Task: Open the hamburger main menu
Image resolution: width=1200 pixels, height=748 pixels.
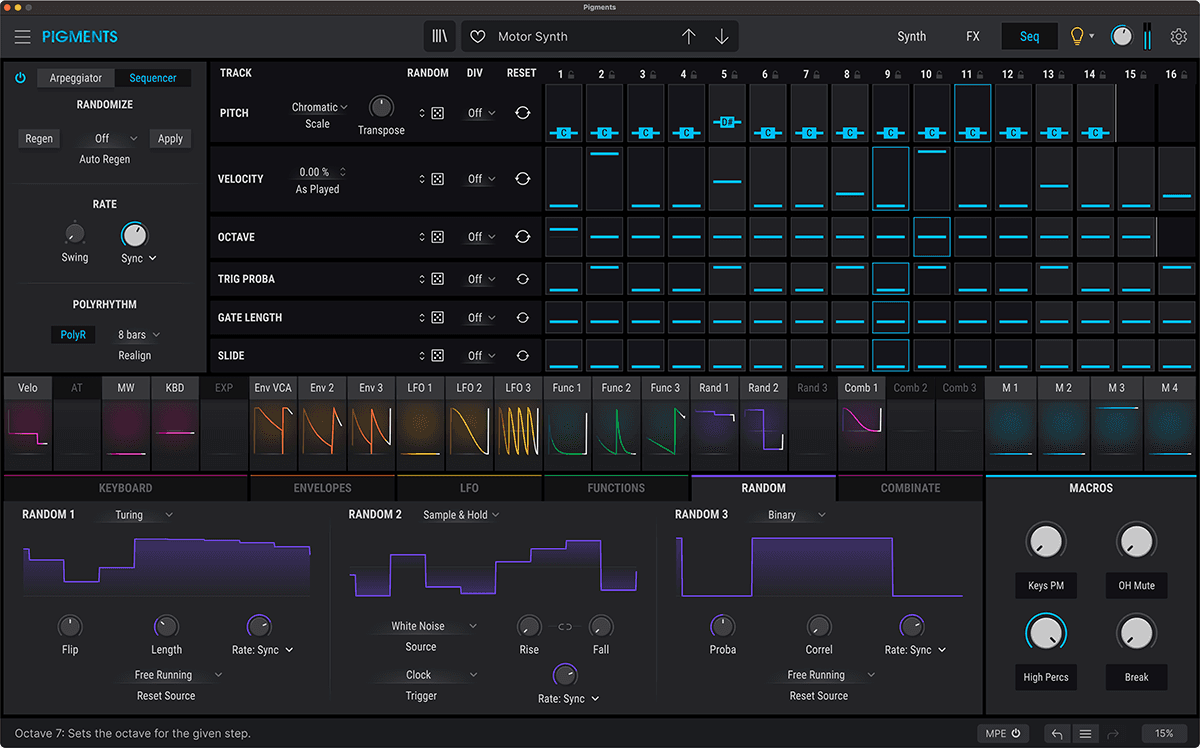Action: tap(22, 37)
